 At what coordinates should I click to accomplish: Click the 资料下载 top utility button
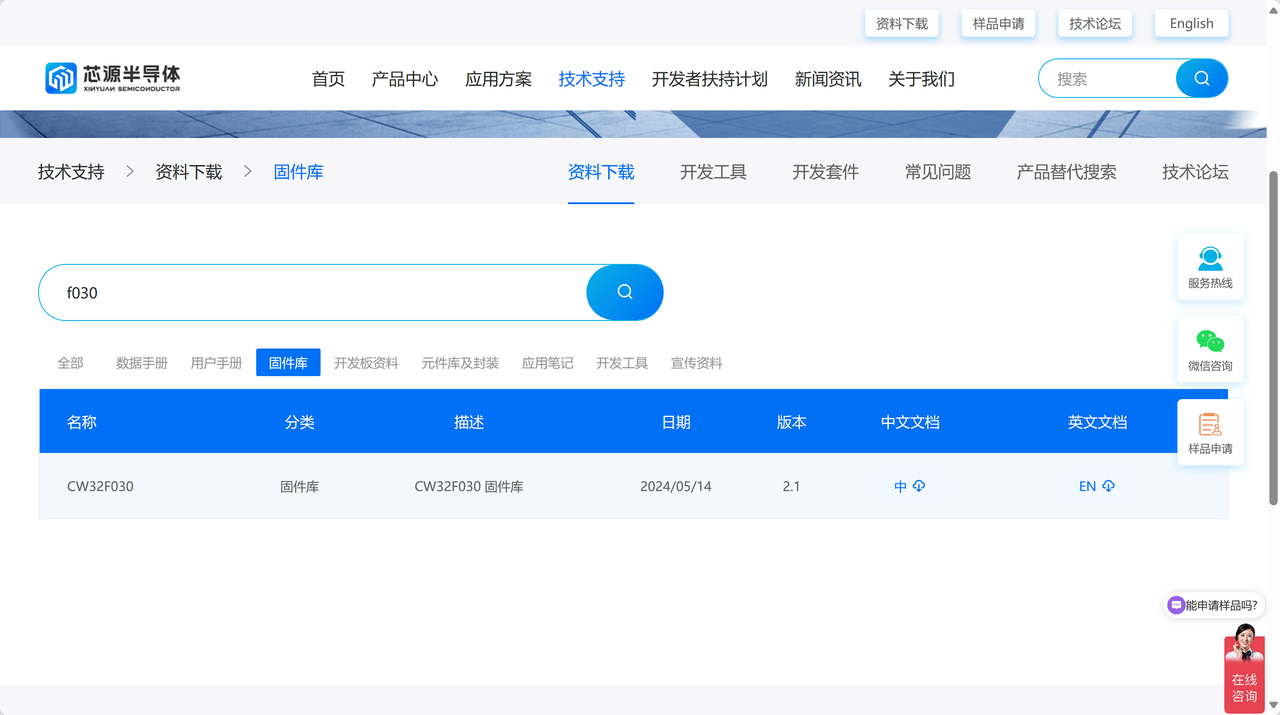pyautogui.click(x=902, y=24)
